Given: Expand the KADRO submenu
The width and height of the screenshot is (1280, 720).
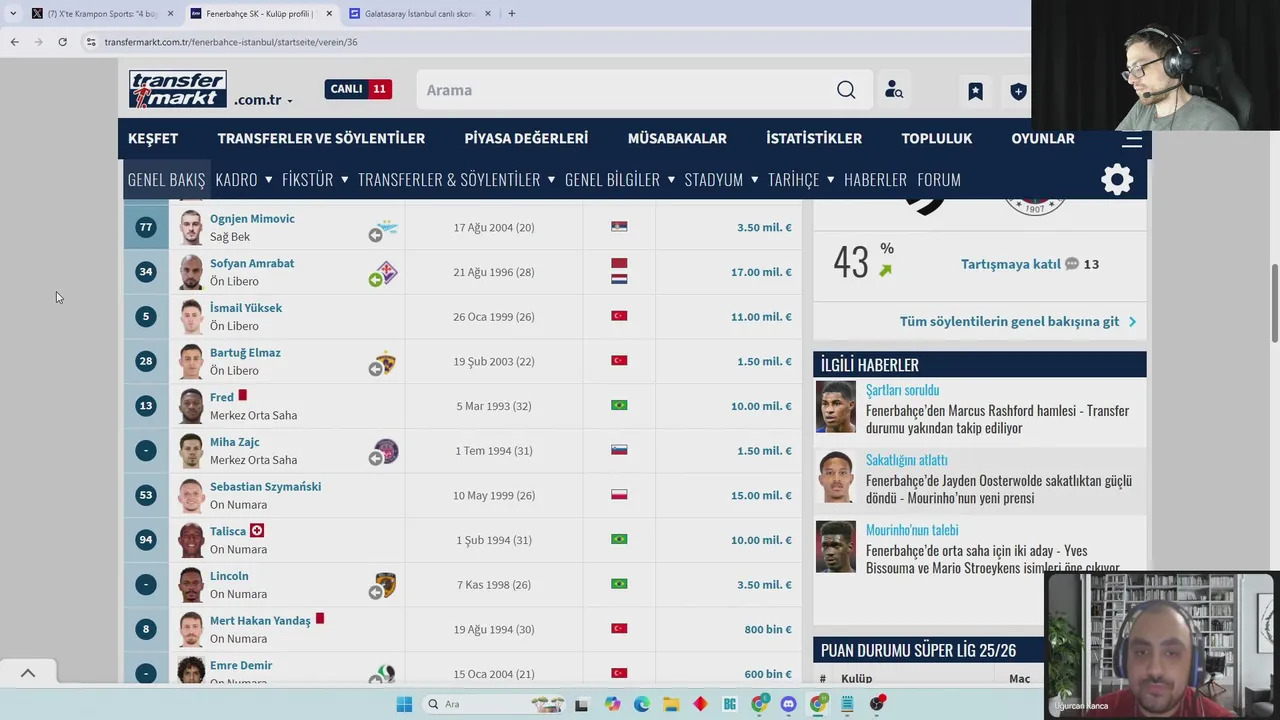Looking at the screenshot, I should 269,180.
